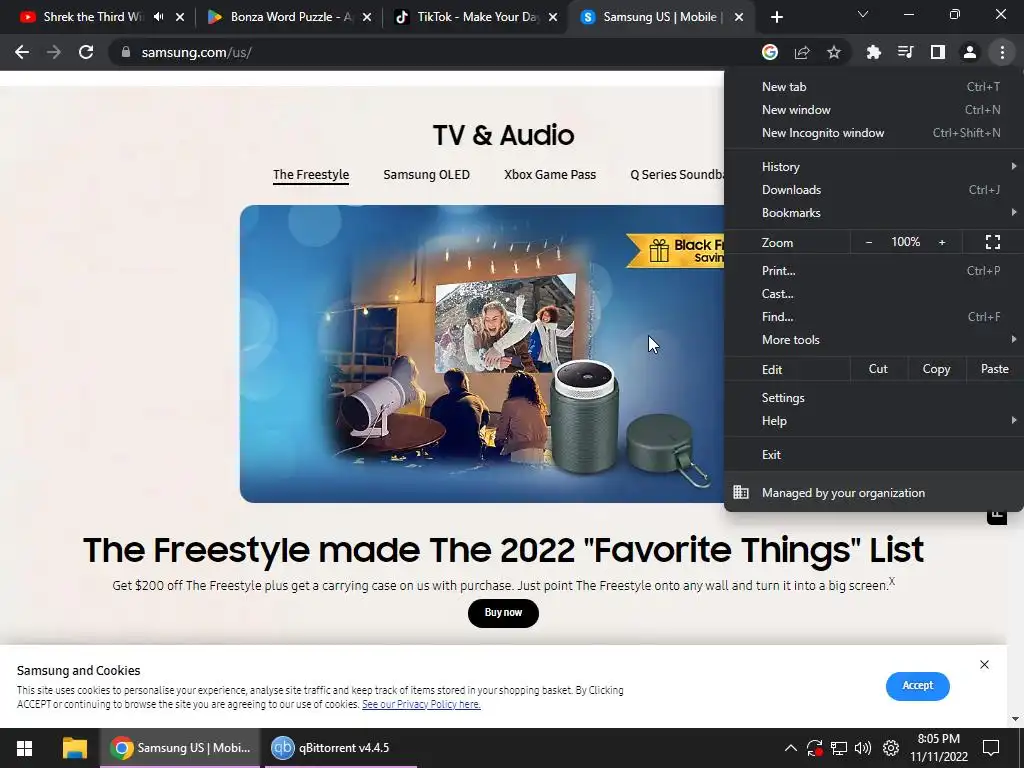Open the Windows Start menu
Viewport: 1024px width, 768px height.
(x=25, y=748)
